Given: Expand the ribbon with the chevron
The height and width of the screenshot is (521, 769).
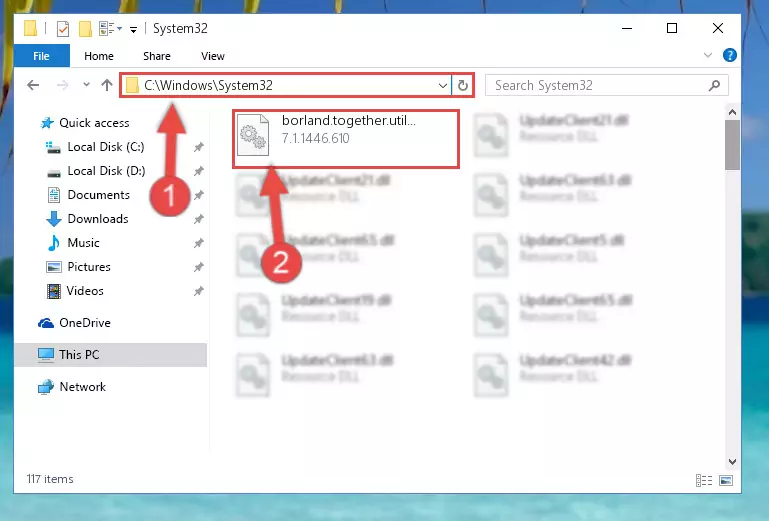Looking at the screenshot, I should point(708,55).
